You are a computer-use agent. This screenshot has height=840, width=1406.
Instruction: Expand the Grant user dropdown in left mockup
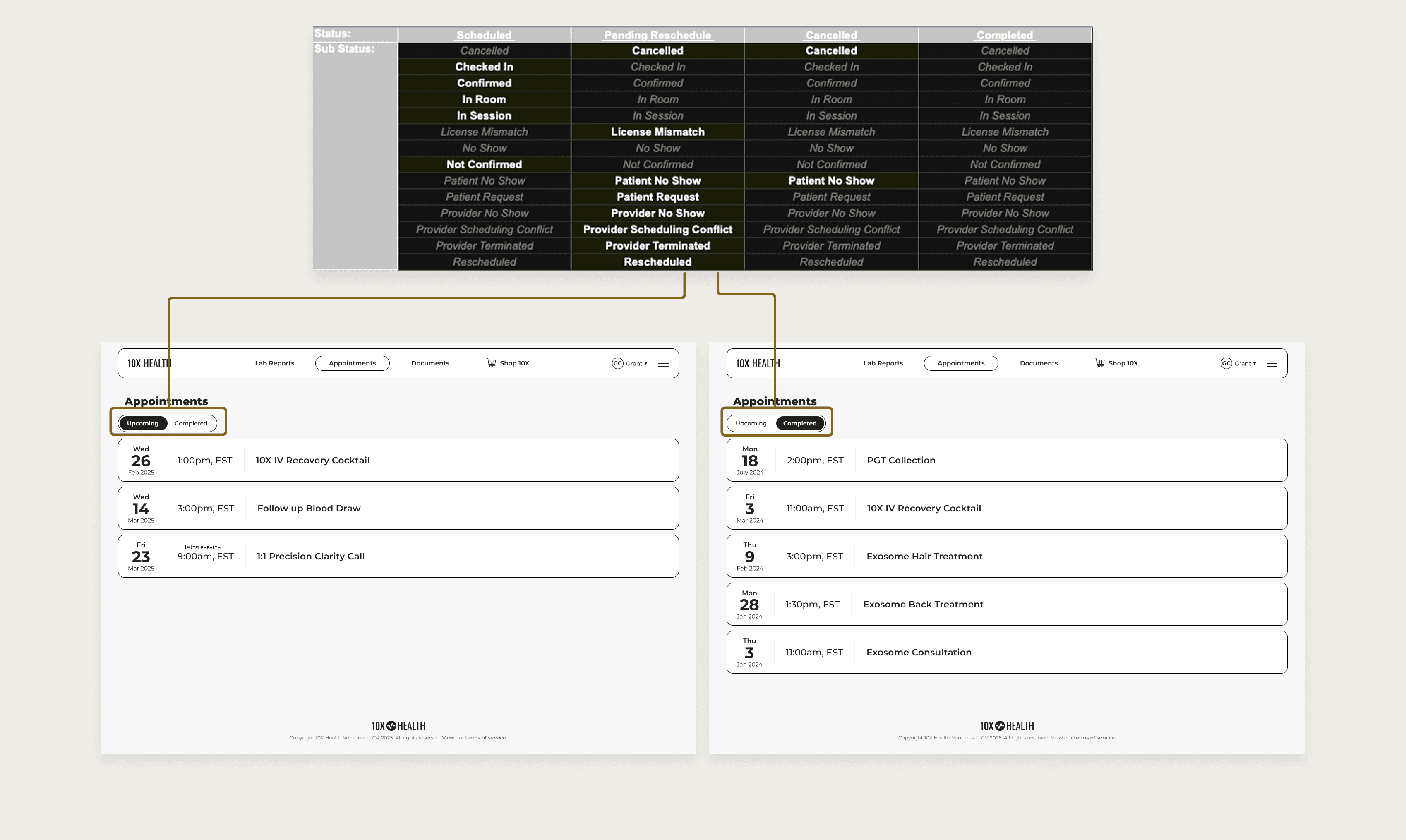click(x=637, y=363)
